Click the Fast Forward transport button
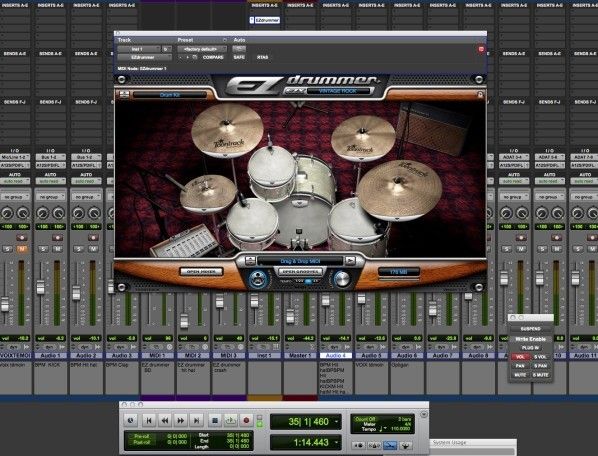This screenshot has width=598, height=456. (x=180, y=421)
